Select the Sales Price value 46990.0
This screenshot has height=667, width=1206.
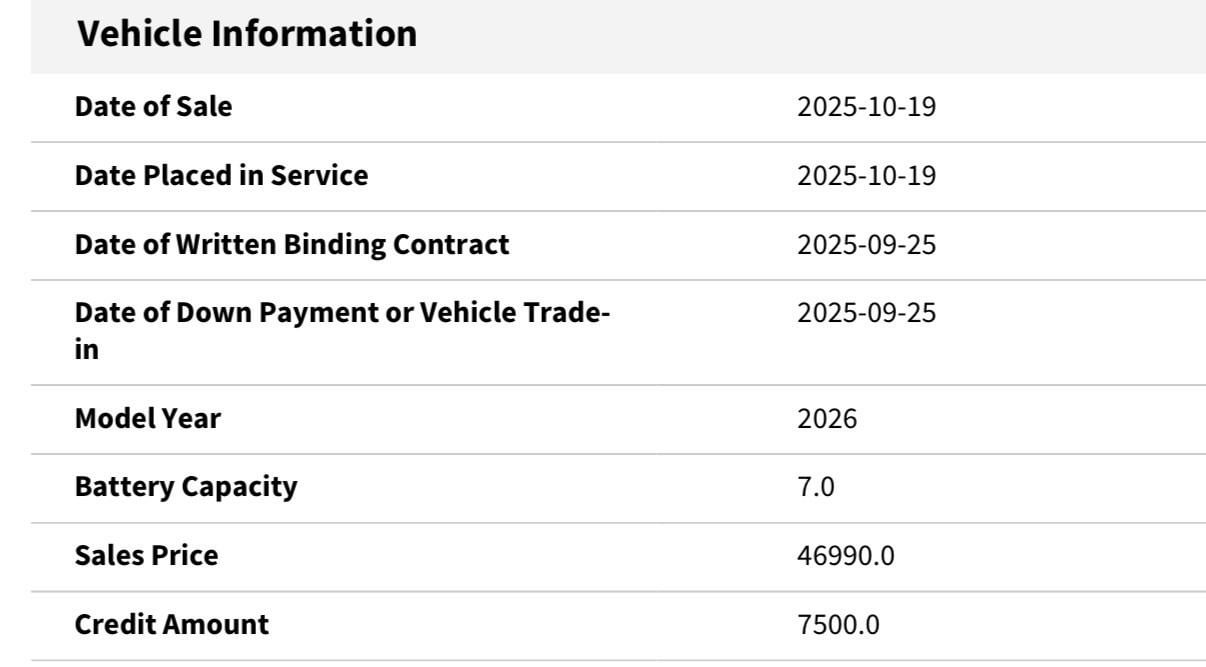(x=845, y=555)
